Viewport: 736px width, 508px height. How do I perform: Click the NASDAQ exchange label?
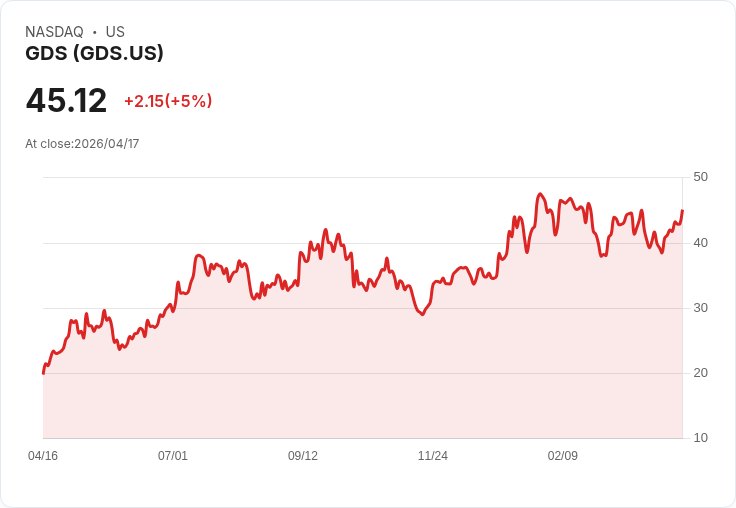(x=54, y=32)
